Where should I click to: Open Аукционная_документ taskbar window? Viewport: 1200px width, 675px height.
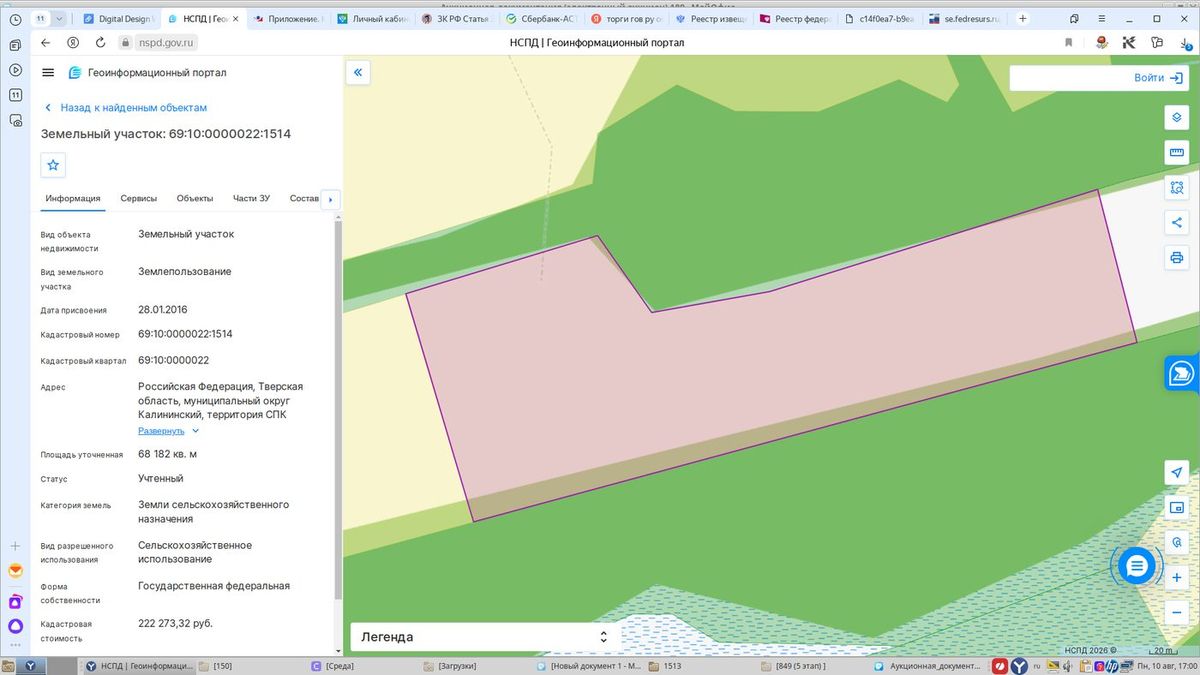[x=929, y=665]
